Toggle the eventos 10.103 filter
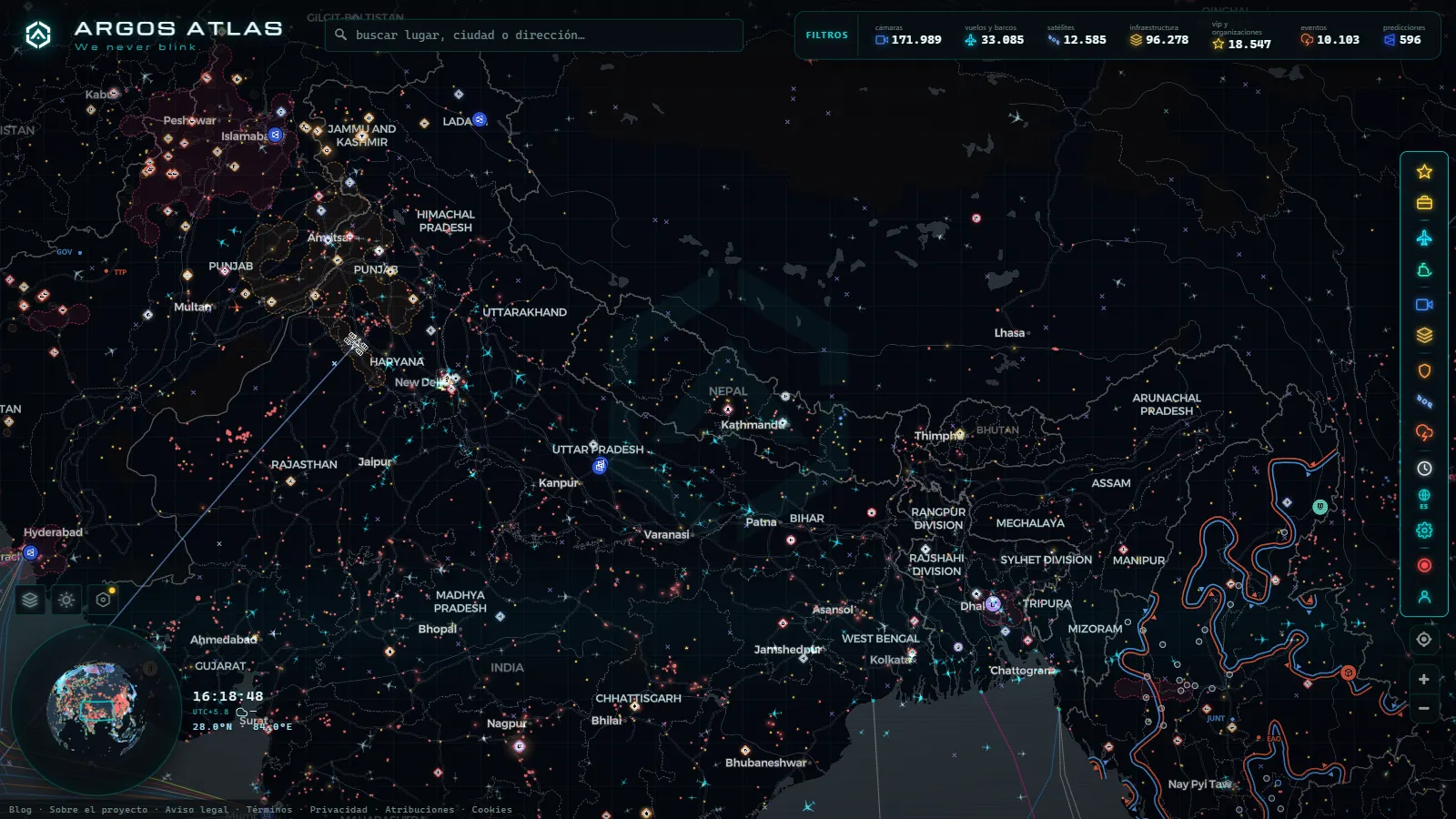1456x819 pixels. [1330, 35]
